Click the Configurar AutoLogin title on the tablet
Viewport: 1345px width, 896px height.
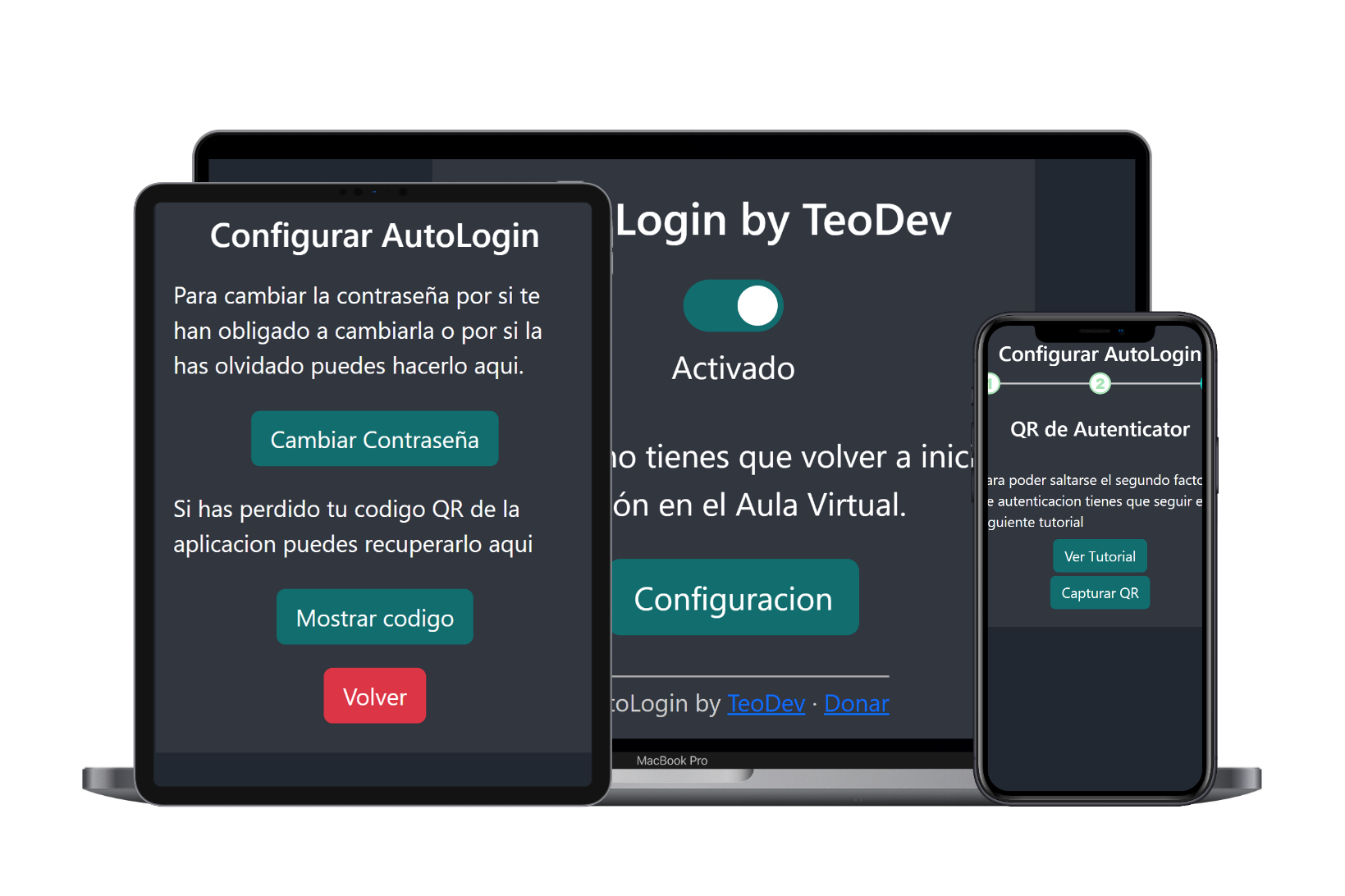pos(374,235)
